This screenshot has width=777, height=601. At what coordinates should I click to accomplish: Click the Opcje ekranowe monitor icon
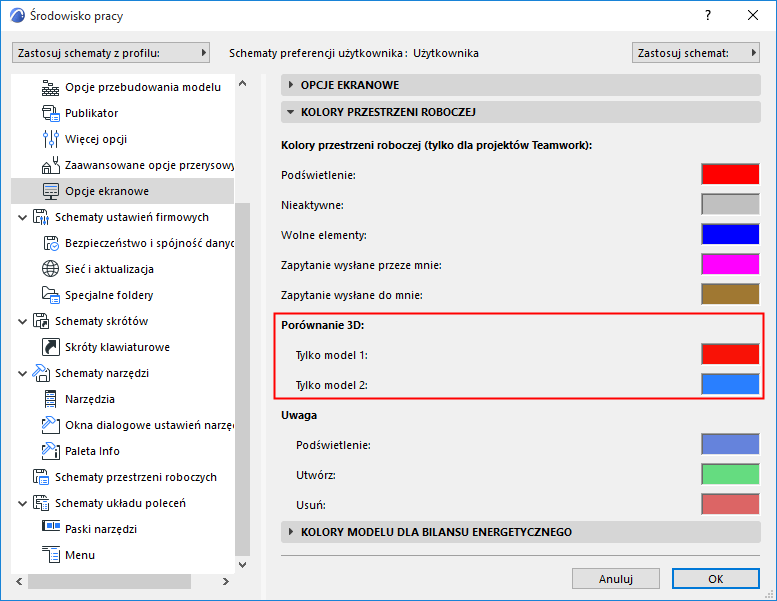coord(51,191)
